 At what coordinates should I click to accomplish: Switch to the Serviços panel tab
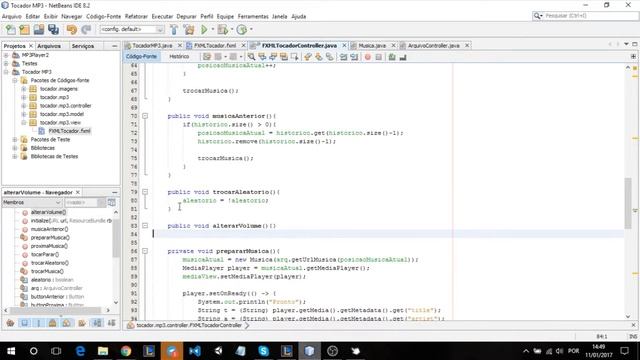click(83, 46)
